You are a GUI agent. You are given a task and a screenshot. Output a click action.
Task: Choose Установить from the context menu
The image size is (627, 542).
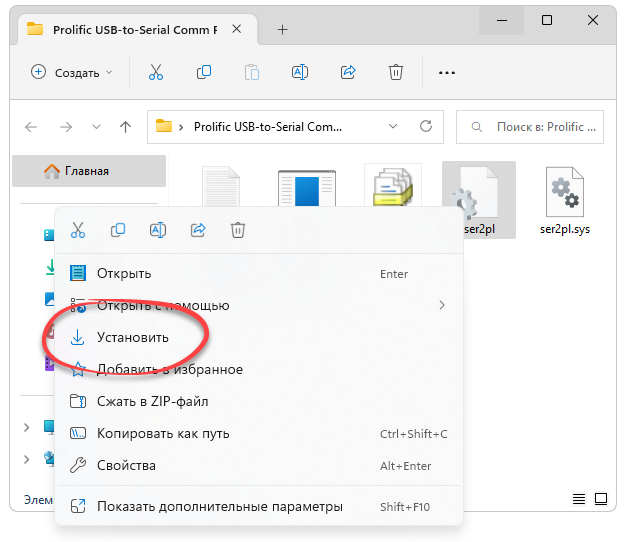(259, 338)
